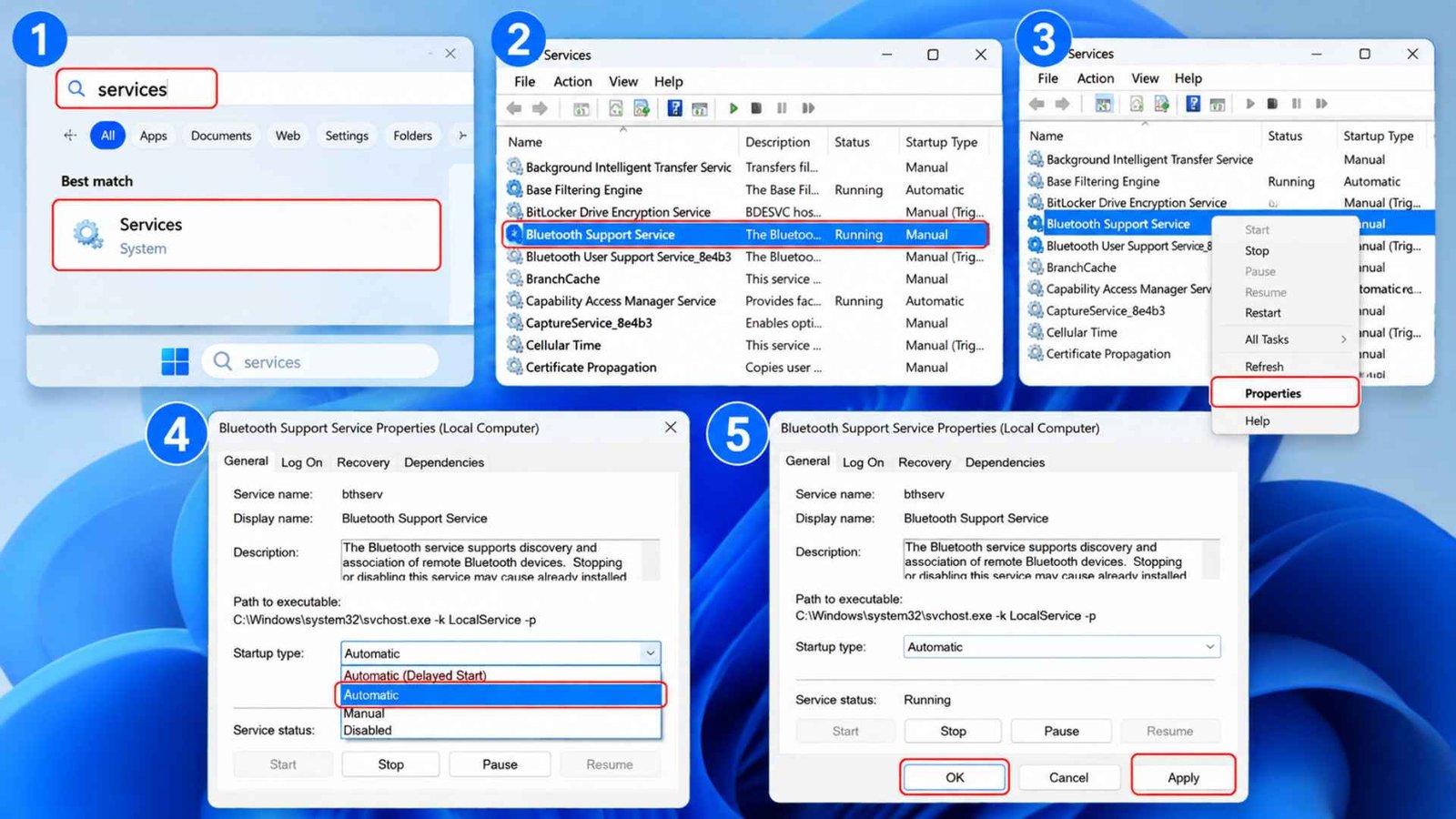Select Bluetooth Support Service row showing Running status
This screenshot has height=819, width=1456.
(x=745, y=235)
